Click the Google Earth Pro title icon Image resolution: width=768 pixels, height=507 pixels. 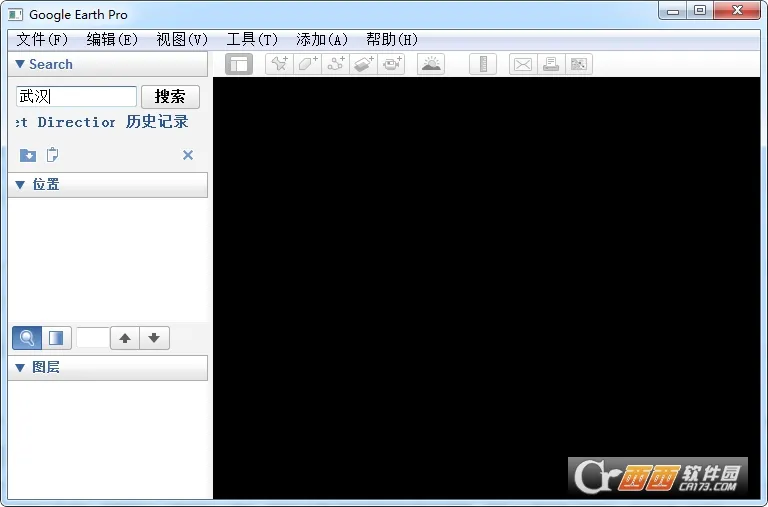pyautogui.click(x=16, y=14)
